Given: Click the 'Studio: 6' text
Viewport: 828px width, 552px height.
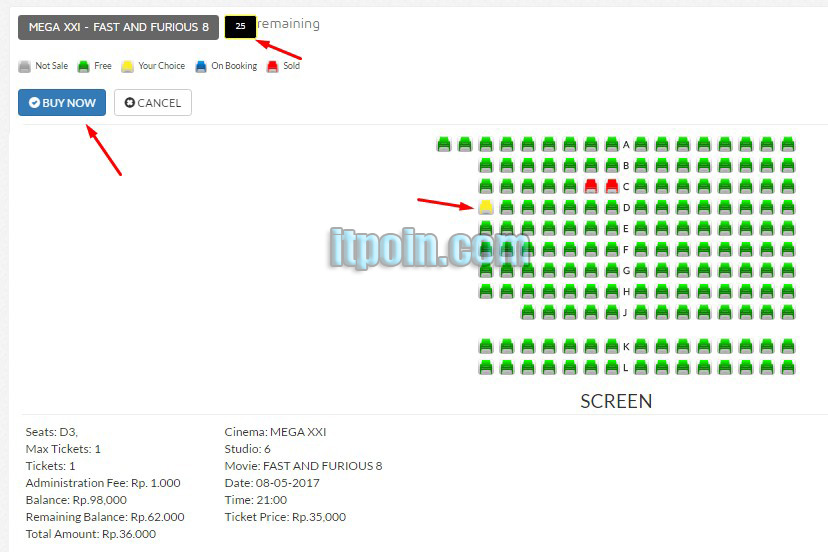Looking at the screenshot, I should [x=248, y=449].
